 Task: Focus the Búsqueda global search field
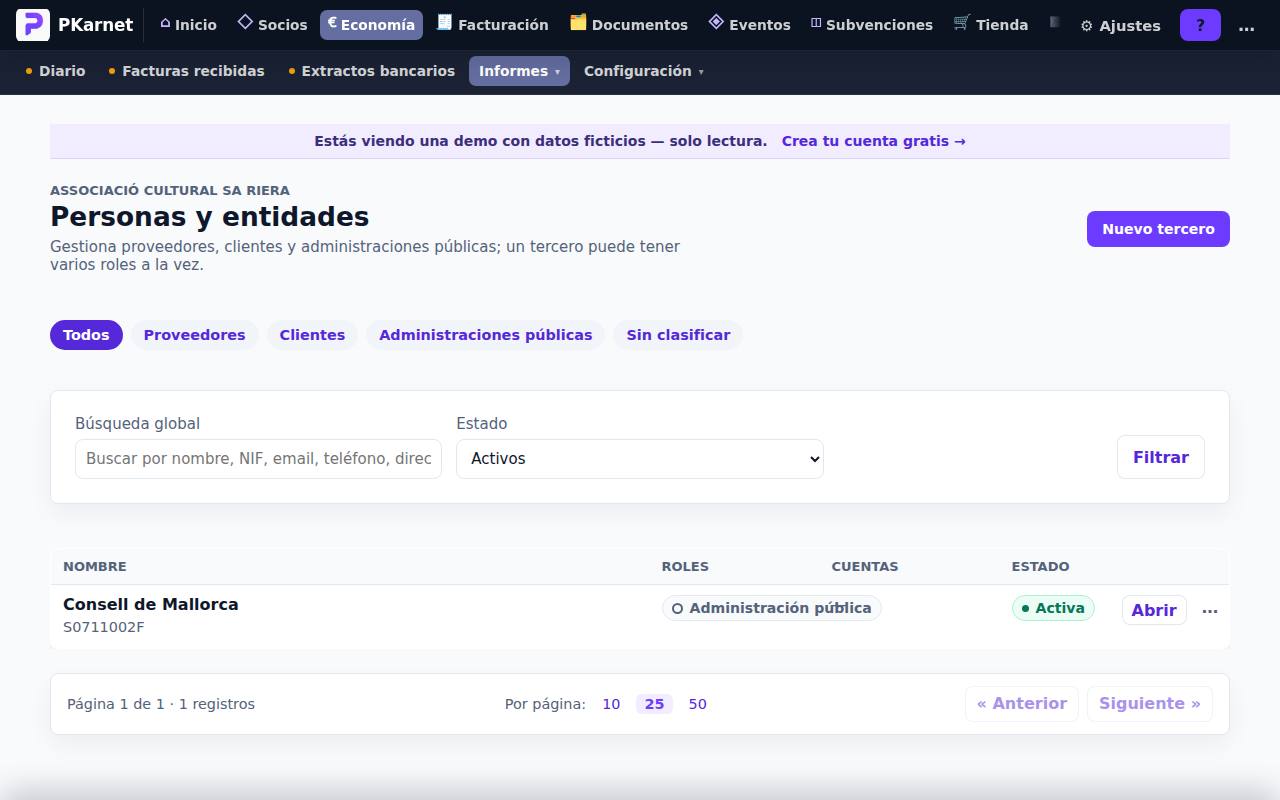click(258, 459)
